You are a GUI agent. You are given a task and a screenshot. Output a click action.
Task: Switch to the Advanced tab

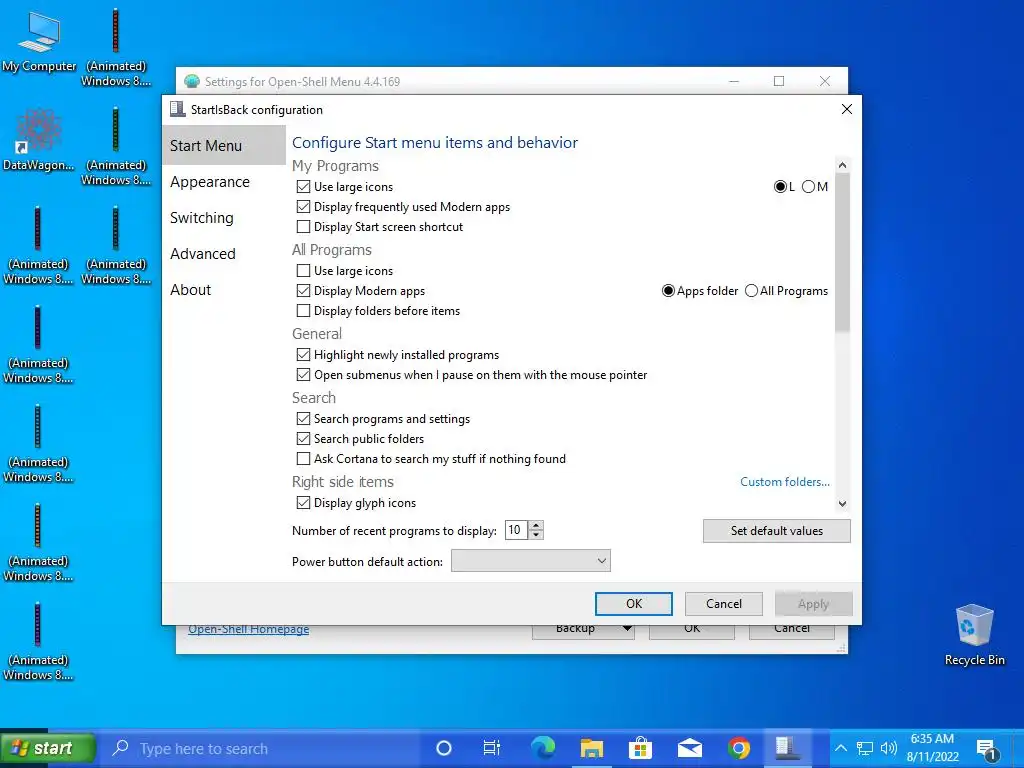click(x=224, y=253)
